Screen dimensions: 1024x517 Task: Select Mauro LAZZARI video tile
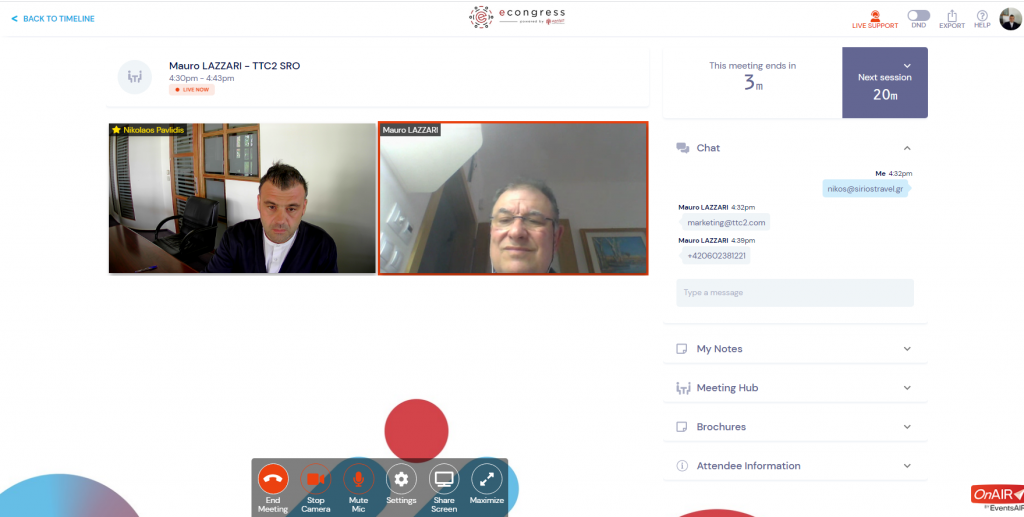(x=513, y=198)
